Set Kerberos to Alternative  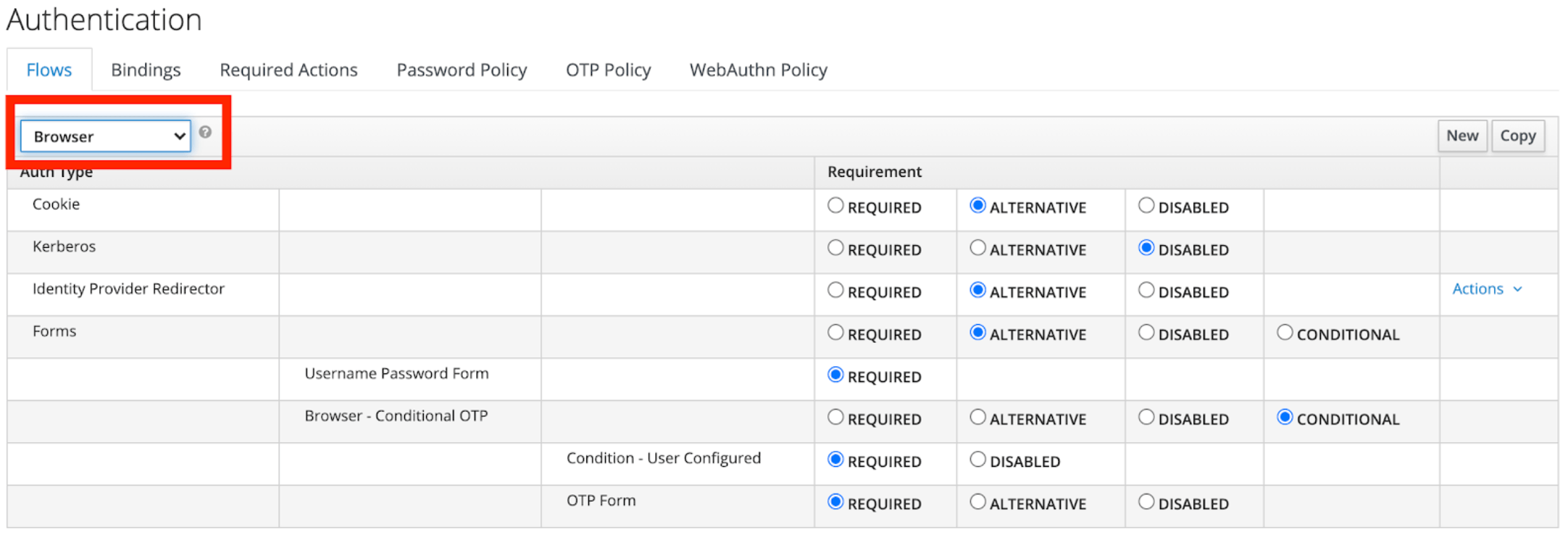point(977,248)
